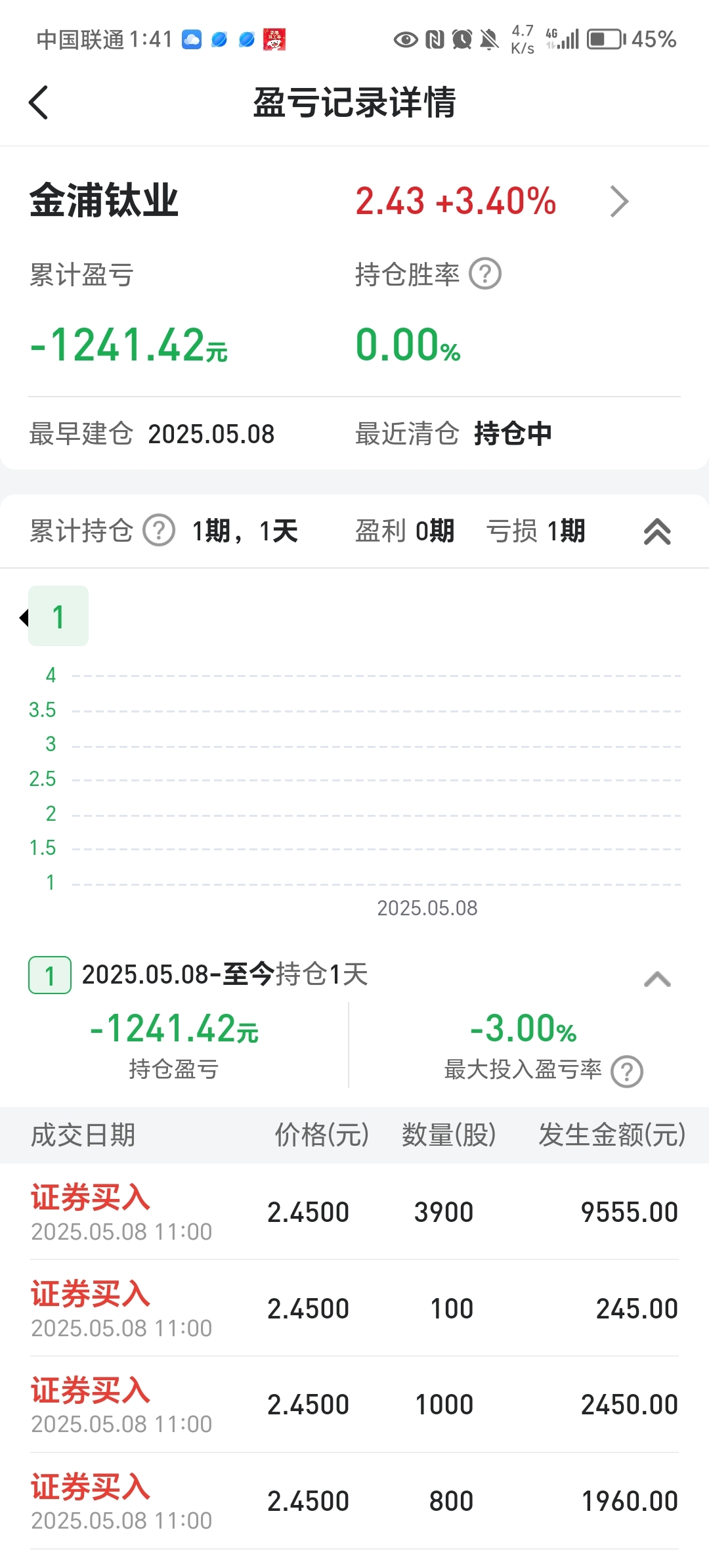
Task: Tap chart date label 2025.05.08
Action: click(x=427, y=908)
